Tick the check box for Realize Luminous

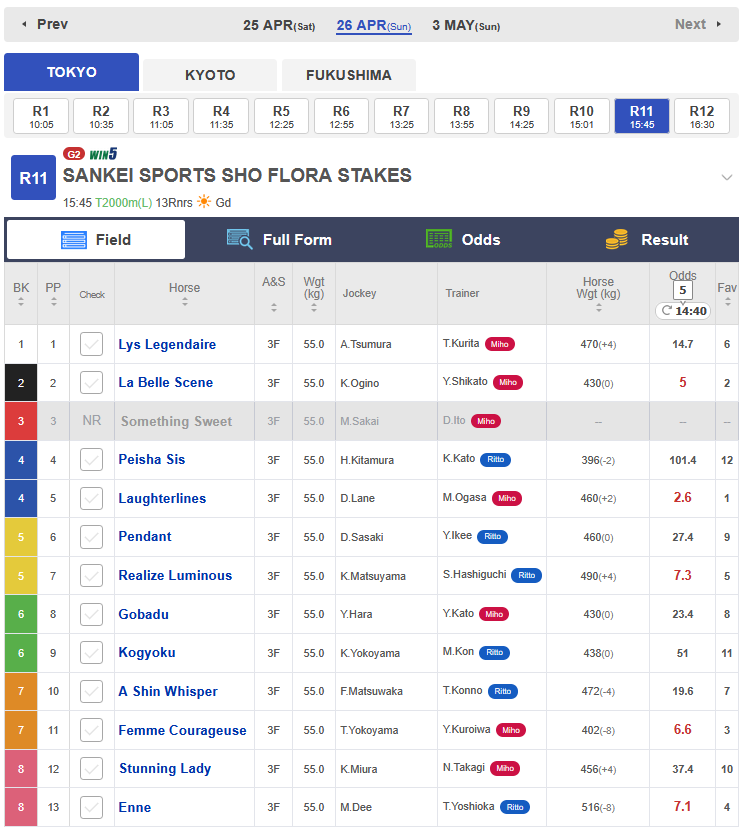coord(91,576)
